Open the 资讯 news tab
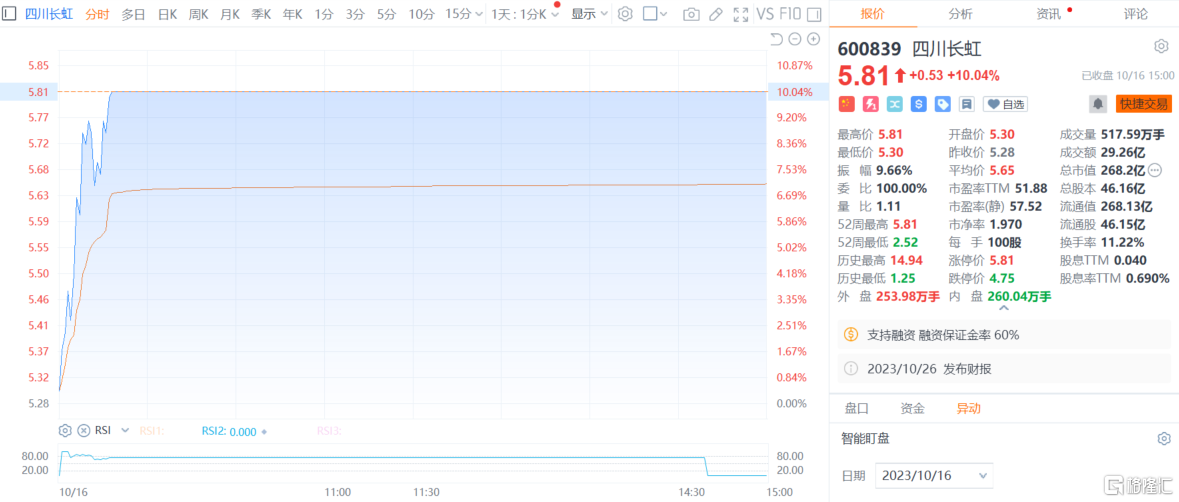The height and width of the screenshot is (502, 1179). [1048, 14]
